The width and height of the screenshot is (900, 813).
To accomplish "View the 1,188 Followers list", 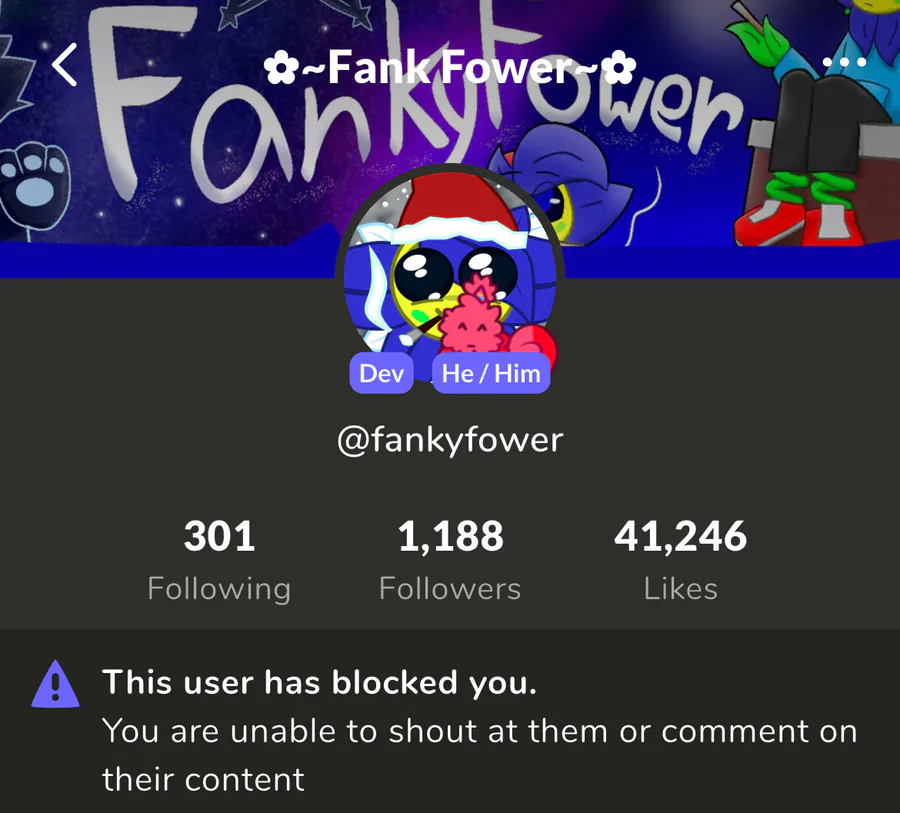I will pyautogui.click(x=450, y=559).
